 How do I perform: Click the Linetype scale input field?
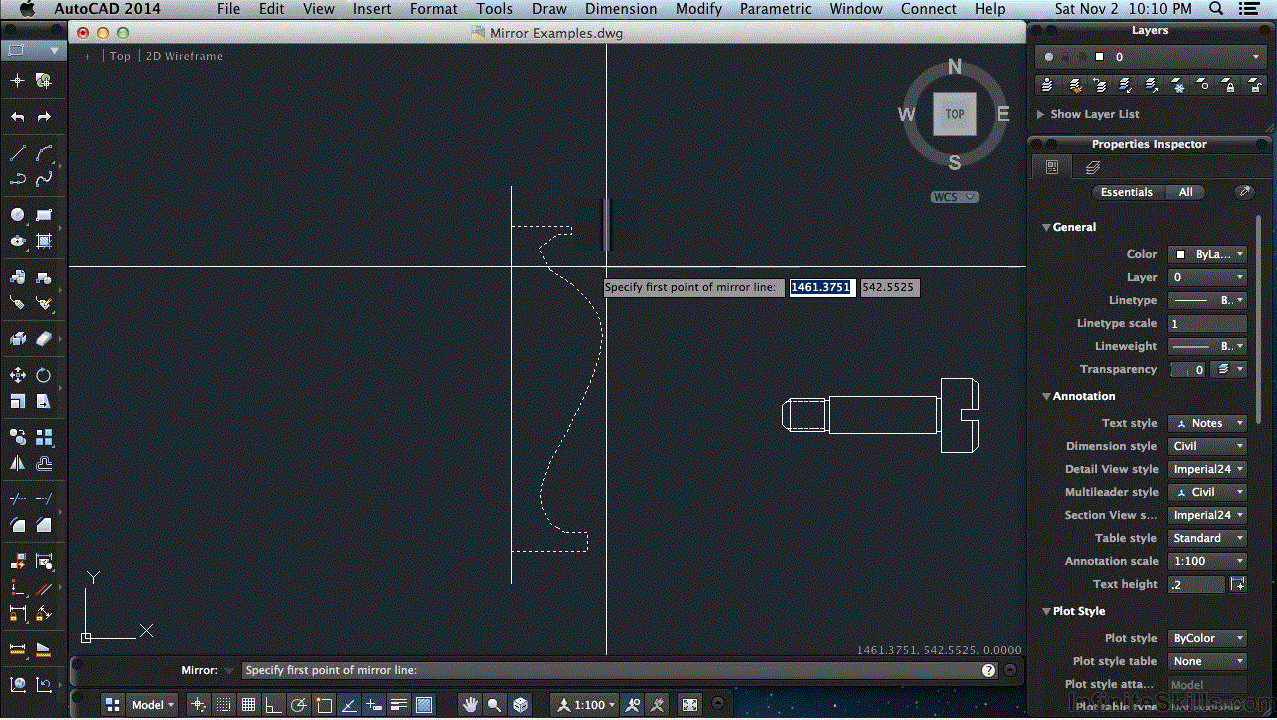pyautogui.click(x=1207, y=323)
